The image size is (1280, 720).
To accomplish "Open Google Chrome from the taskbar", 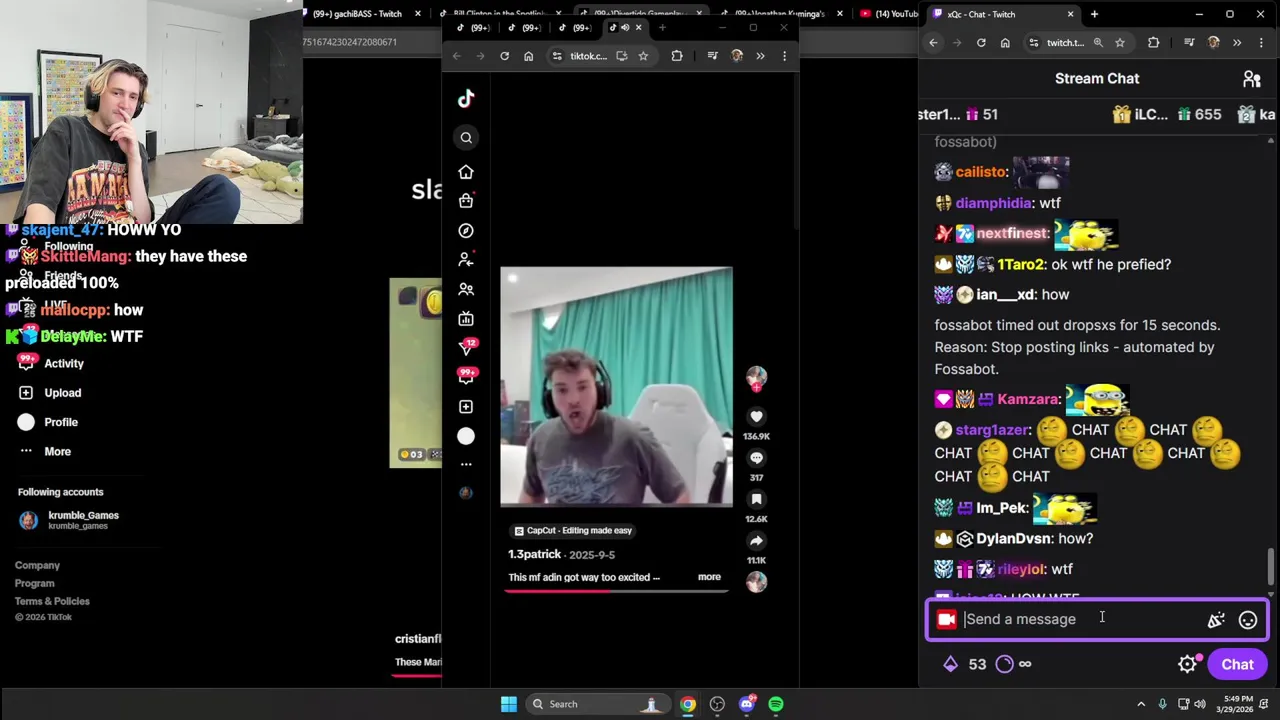I will [688, 704].
